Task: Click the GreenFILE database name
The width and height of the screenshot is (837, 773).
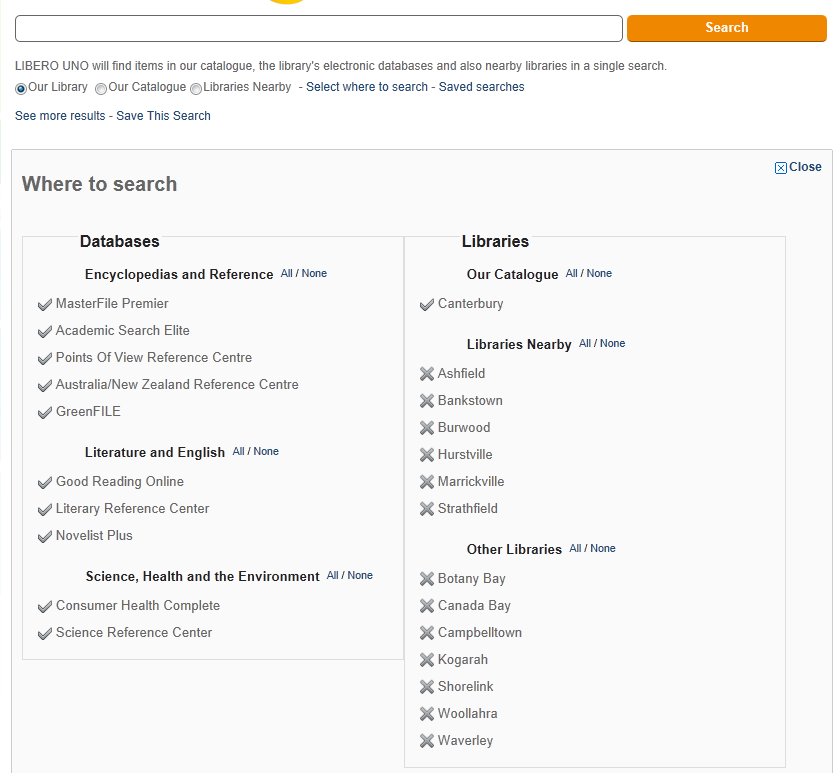Action: [x=88, y=412]
